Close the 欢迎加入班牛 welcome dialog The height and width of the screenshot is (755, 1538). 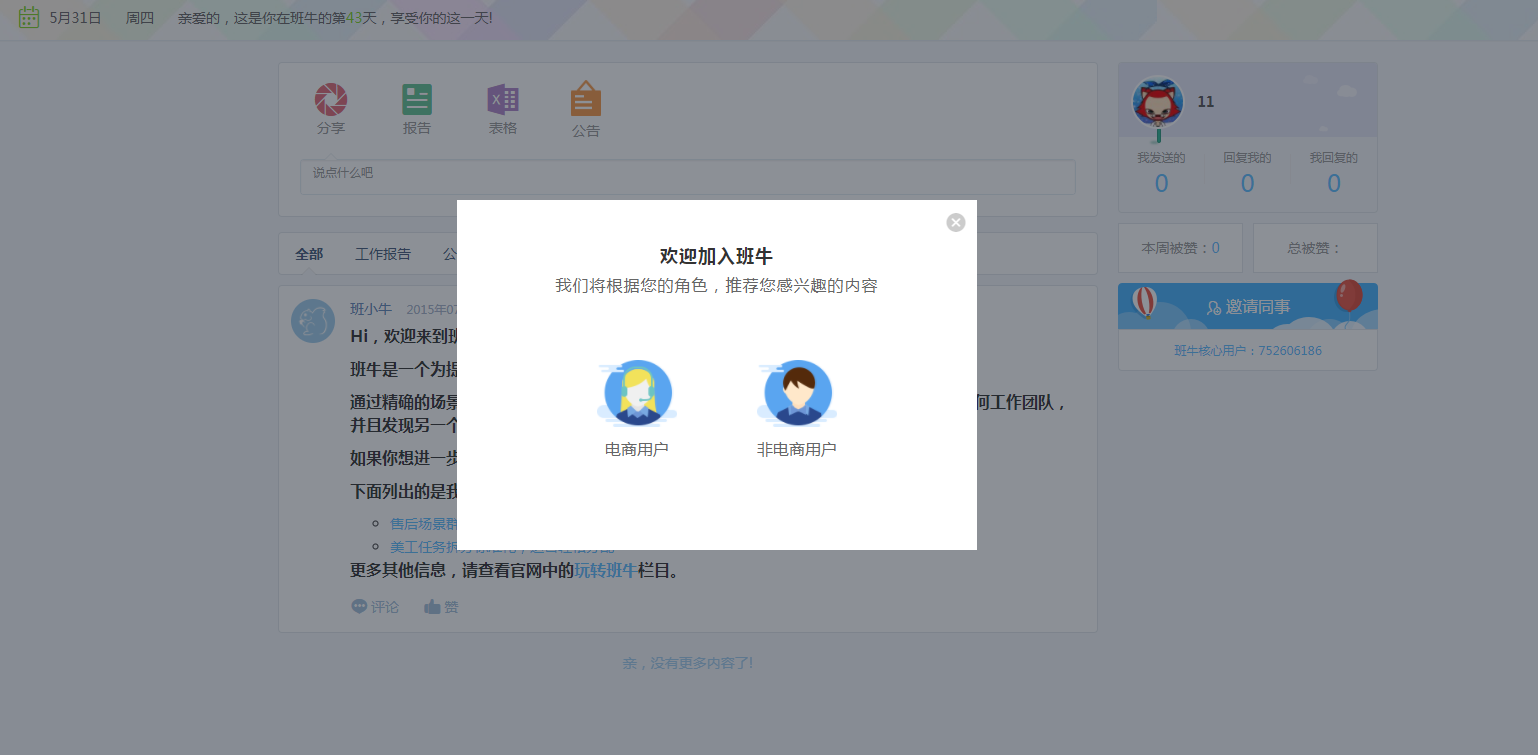(956, 222)
